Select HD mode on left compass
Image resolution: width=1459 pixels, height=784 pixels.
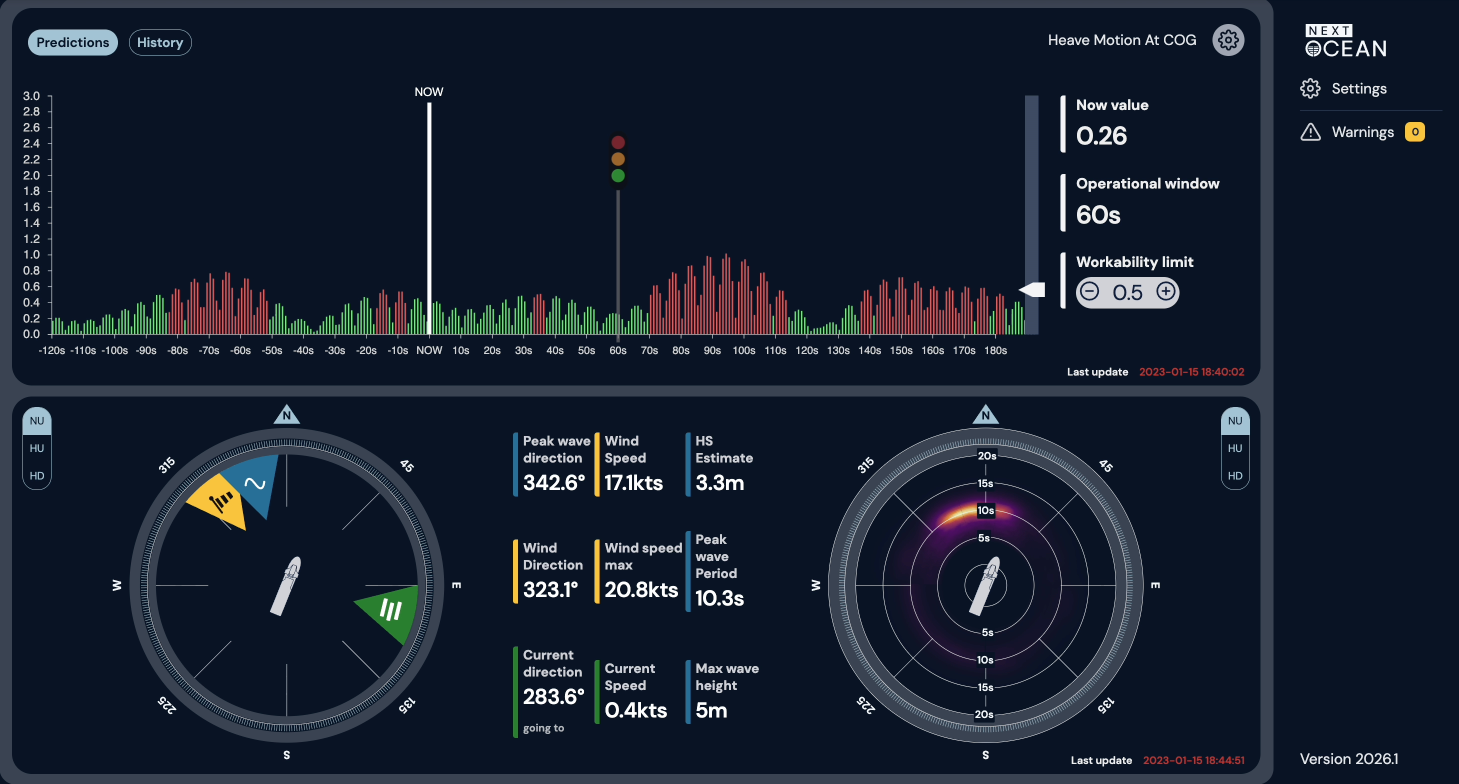click(x=37, y=476)
